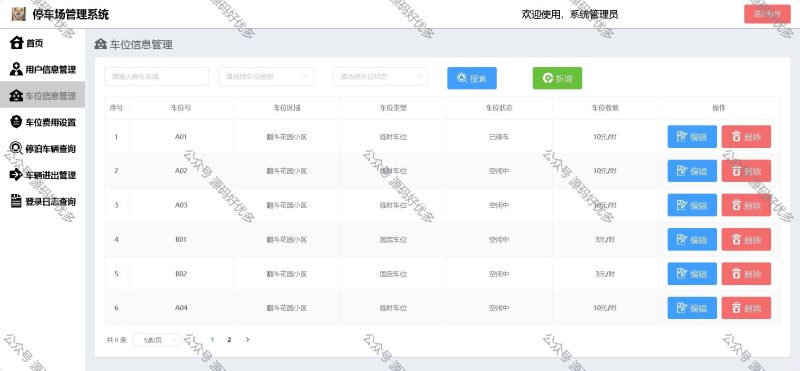Click the blue 搜索 button

point(472,78)
